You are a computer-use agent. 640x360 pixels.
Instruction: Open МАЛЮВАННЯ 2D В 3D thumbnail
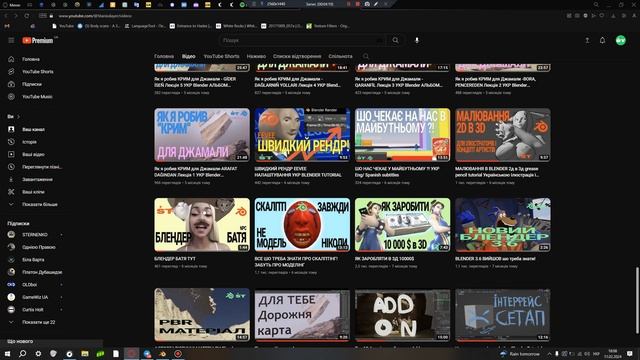tap(503, 135)
